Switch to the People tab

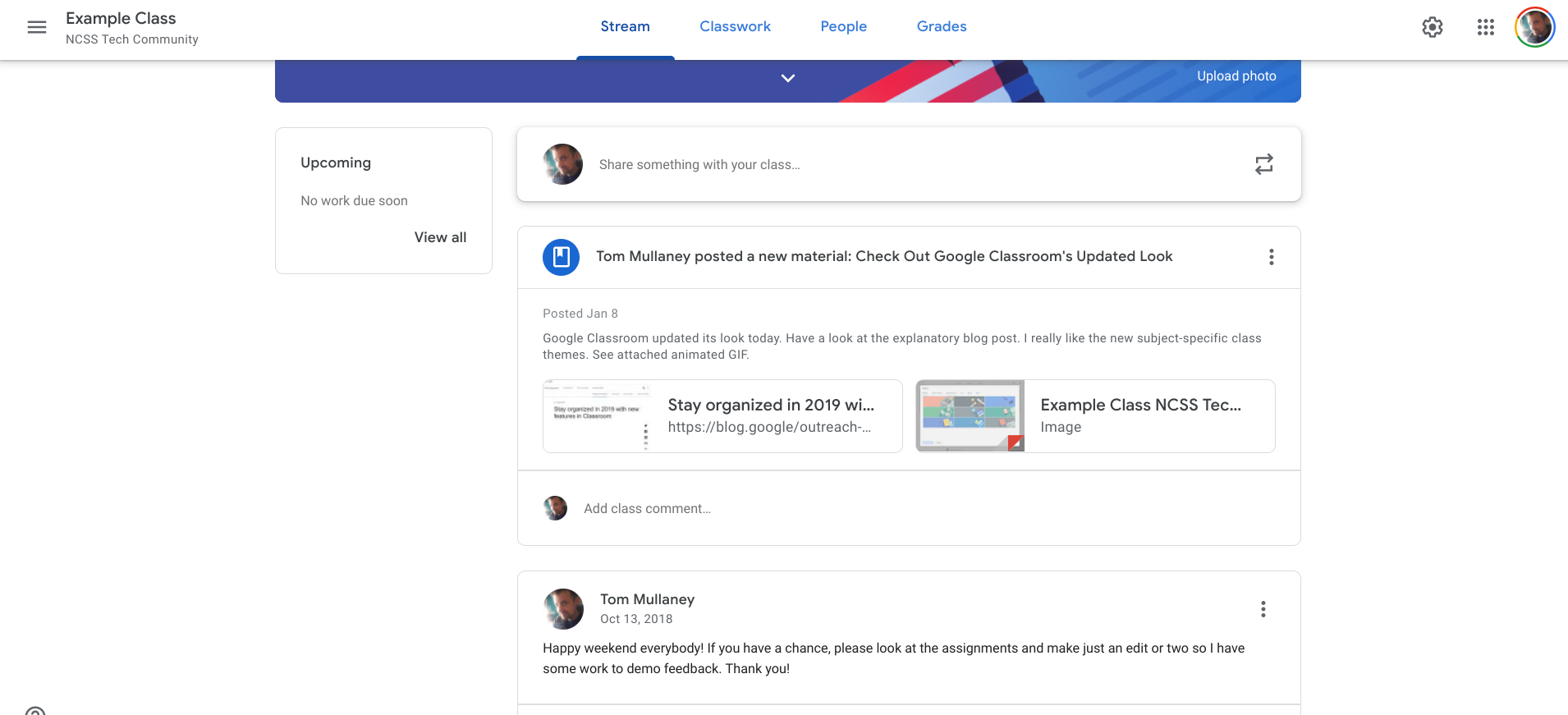(x=843, y=26)
